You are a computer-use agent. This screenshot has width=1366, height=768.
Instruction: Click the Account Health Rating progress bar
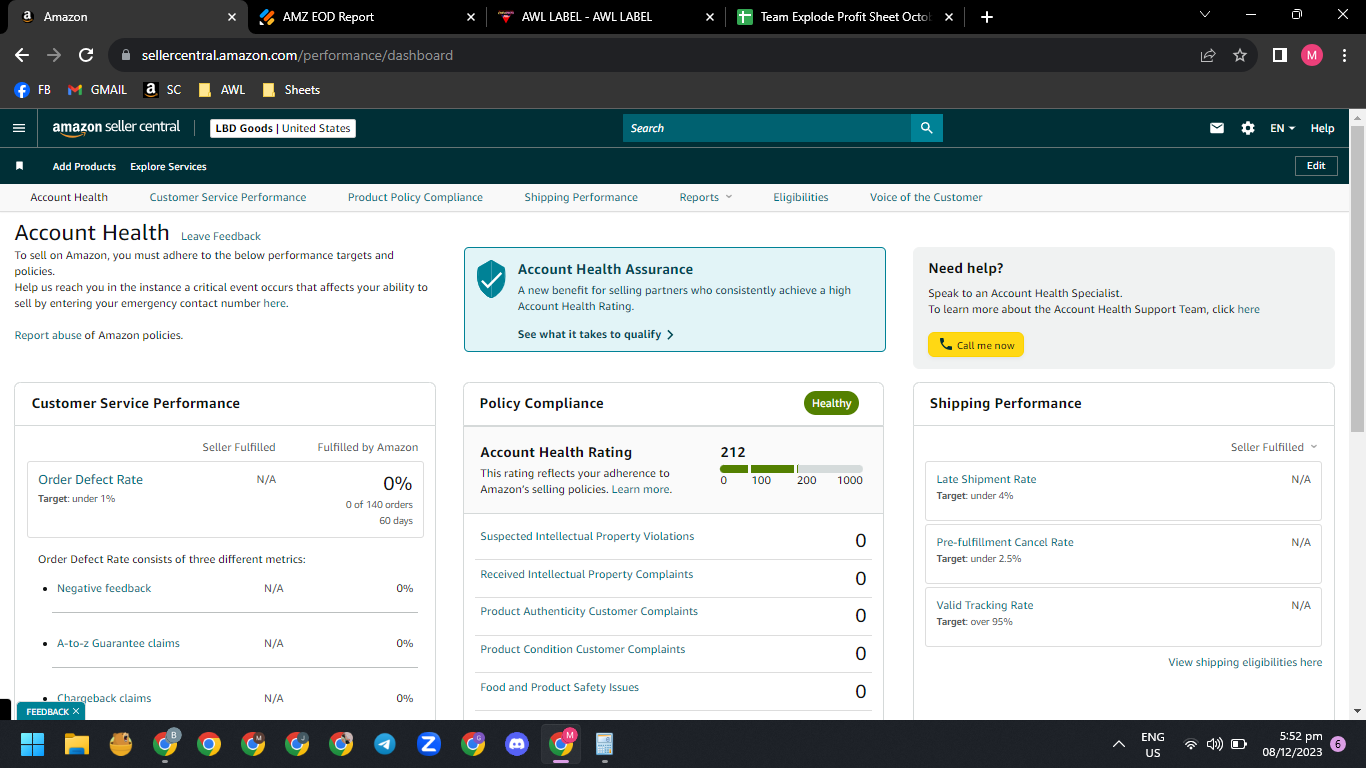click(x=791, y=469)
